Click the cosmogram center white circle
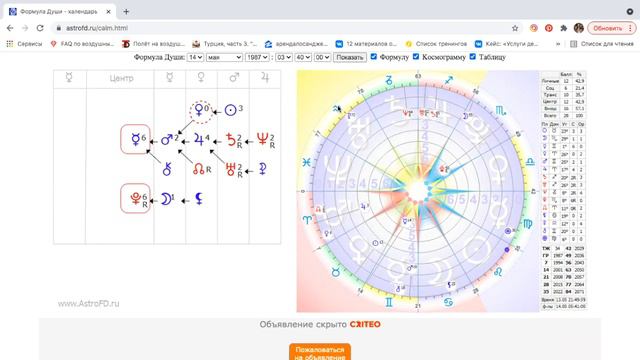This screenshot has width=640, height=360. coord(418,190)
